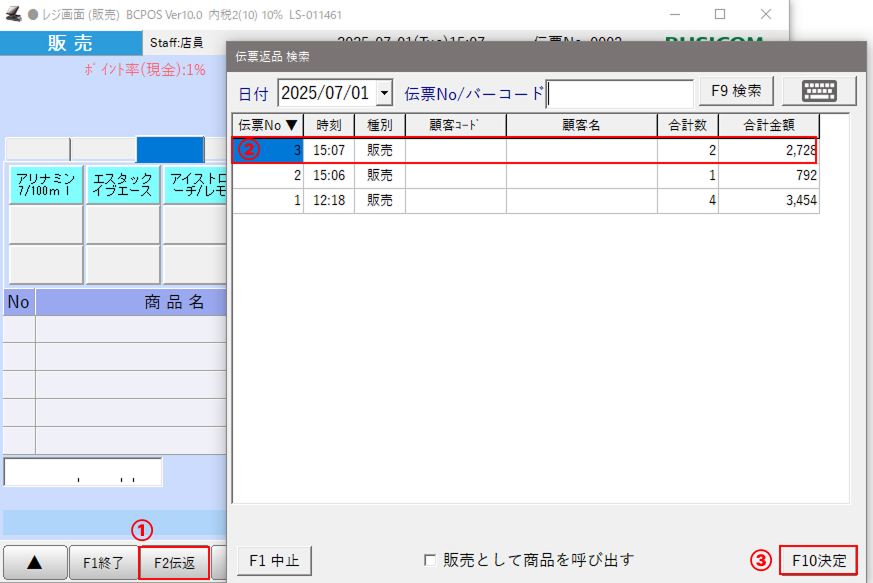Select the highlighted blue category tab
This screenshot has height=583, width=873.
pos(170,150)
